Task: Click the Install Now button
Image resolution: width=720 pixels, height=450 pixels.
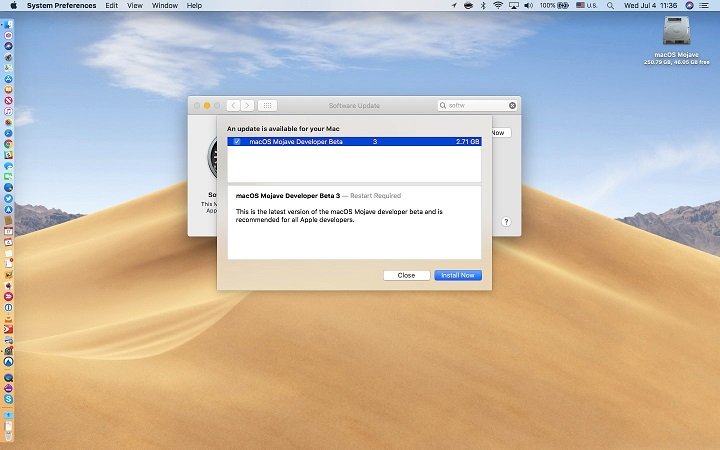Action: point(457,275)
